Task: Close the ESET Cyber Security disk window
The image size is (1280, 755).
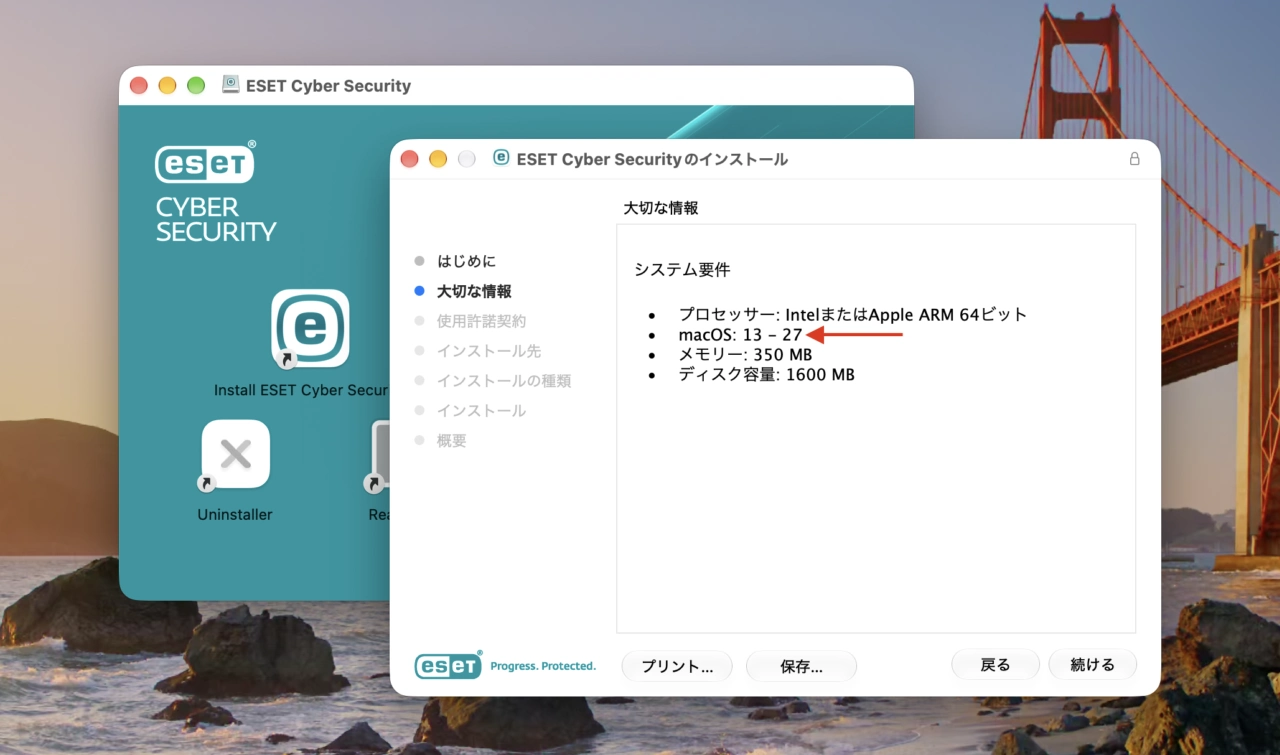Action: pos(139,86)
